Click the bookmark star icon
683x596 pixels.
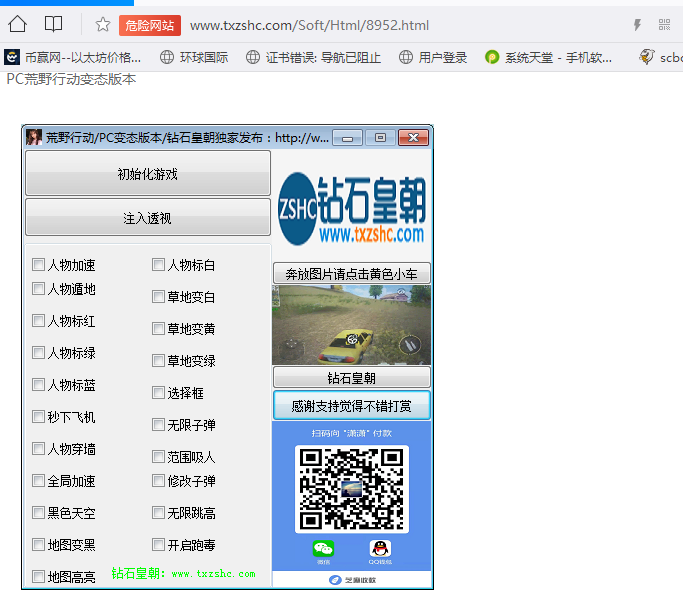coord(103,24)
